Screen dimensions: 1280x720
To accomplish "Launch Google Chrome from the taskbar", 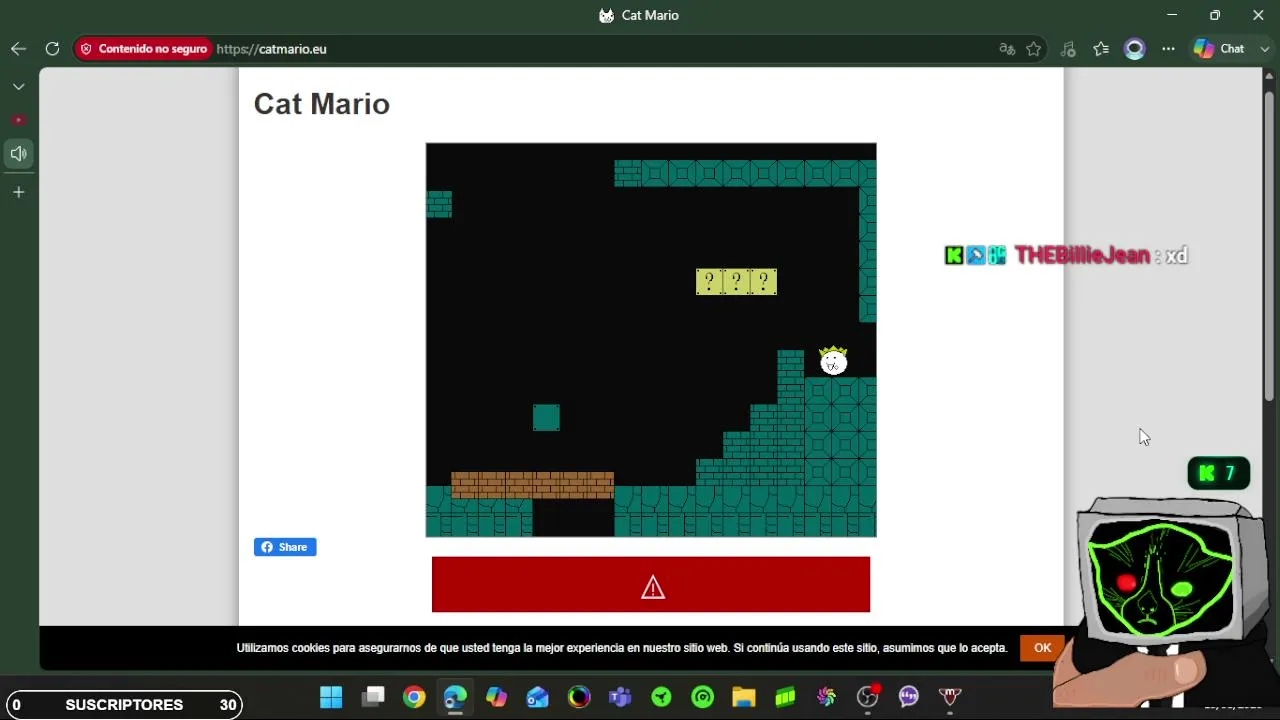I will (414, 697).
